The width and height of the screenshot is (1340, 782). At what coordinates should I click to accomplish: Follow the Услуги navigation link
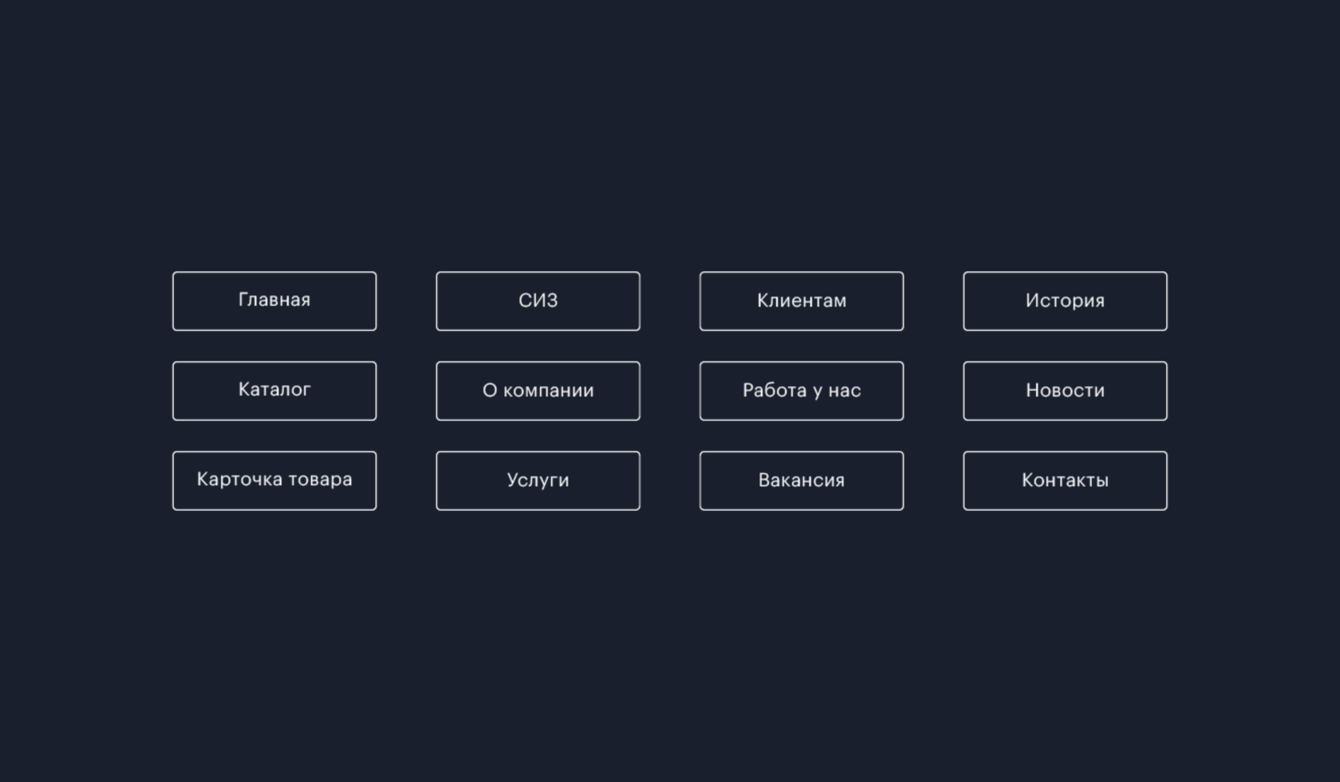coord(538,481)
